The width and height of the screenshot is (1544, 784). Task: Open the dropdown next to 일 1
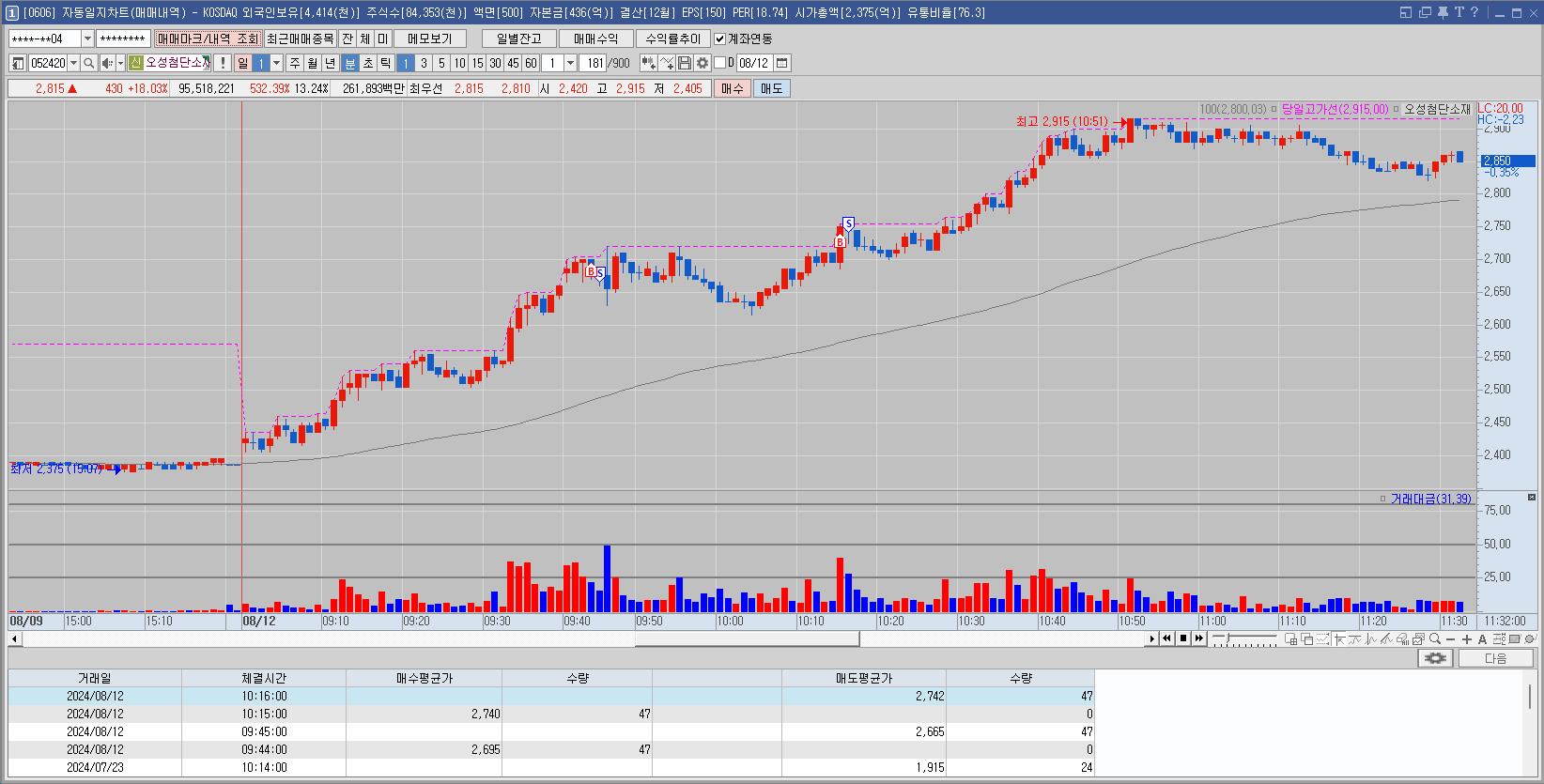(276, 63)
